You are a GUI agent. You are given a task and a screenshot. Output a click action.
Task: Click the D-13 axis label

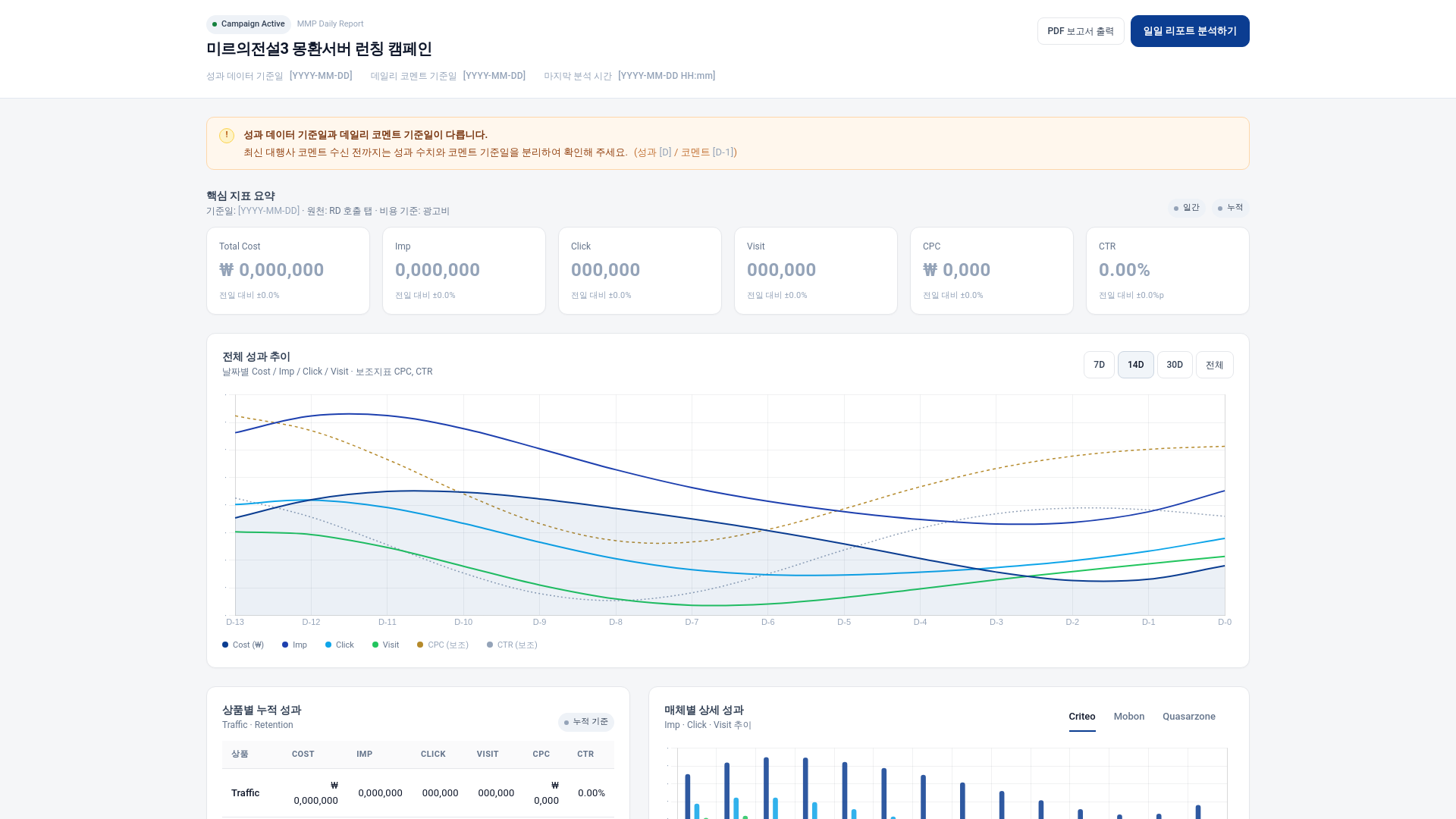[x=235, y=622]
